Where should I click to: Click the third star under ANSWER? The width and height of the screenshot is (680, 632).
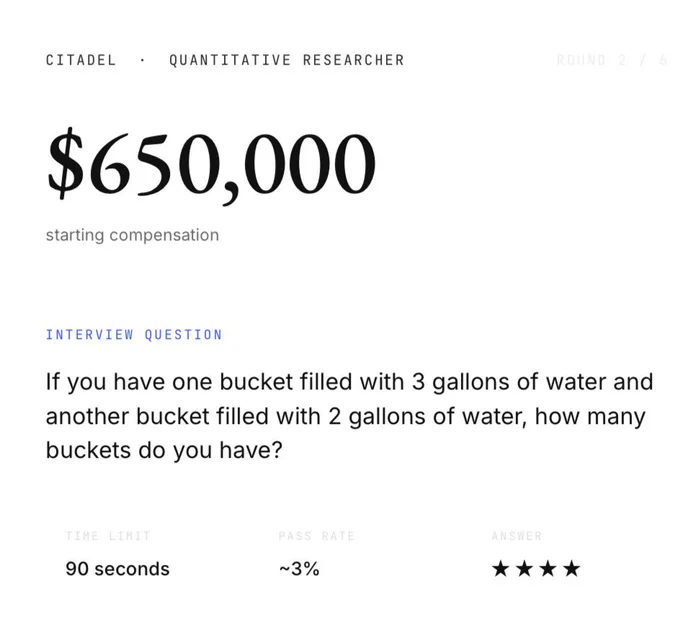[548, 568]
